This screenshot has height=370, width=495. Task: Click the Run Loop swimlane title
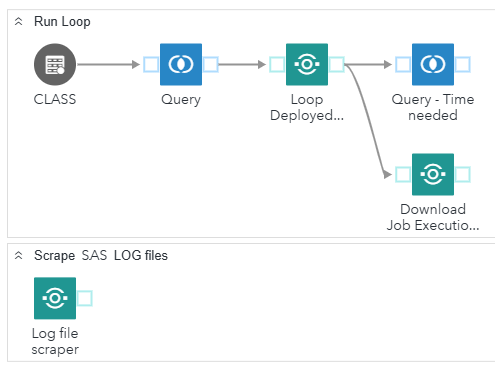(62, 22)
